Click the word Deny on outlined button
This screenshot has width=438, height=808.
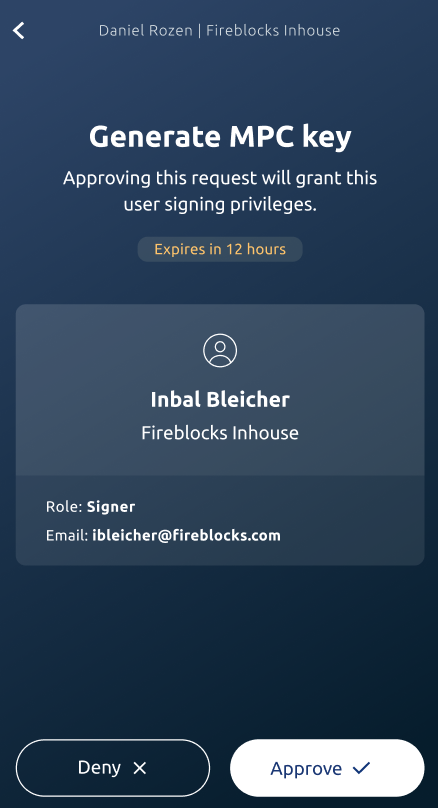coord(99,768)
